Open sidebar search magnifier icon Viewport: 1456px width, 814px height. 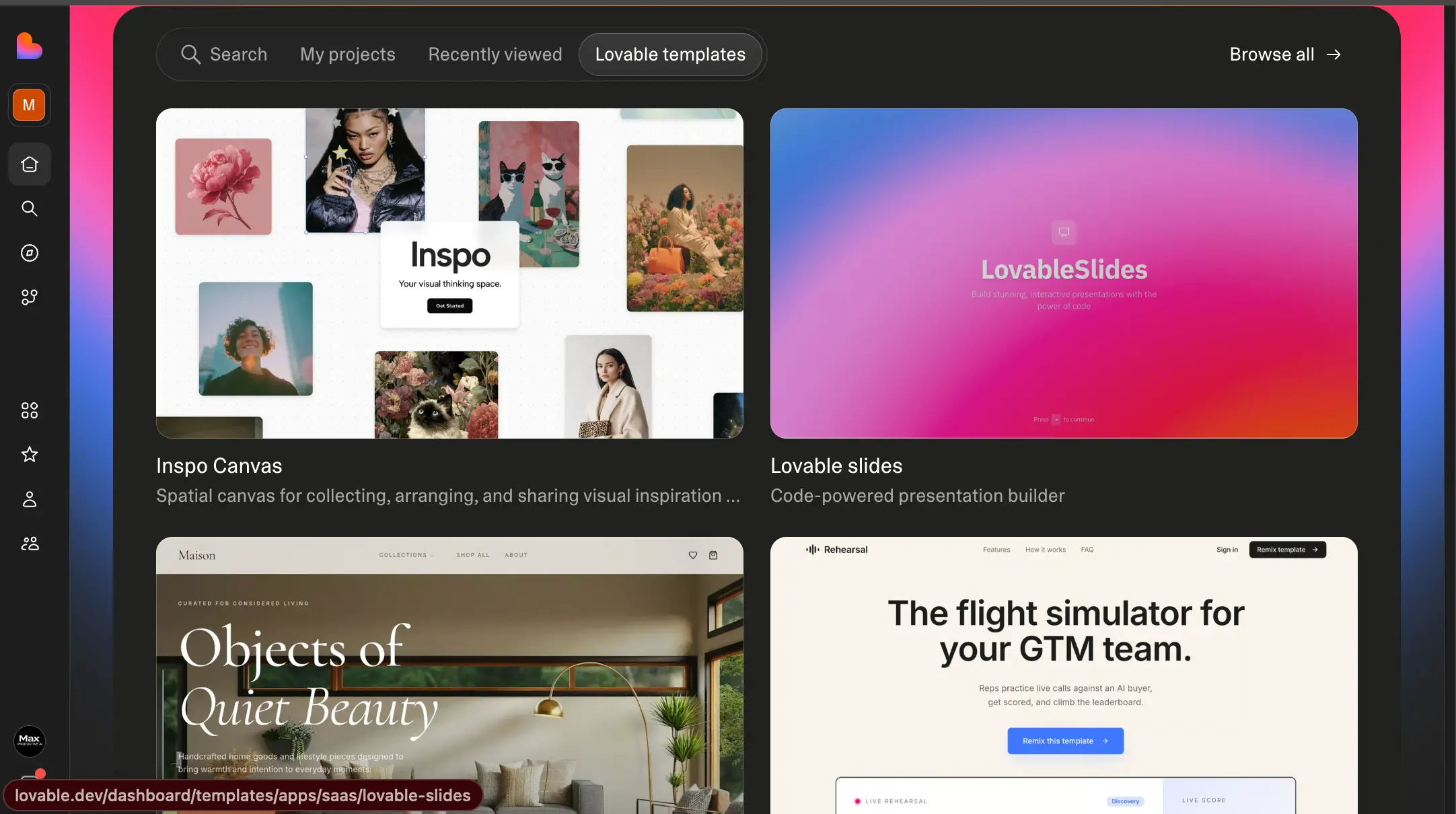[30, 209]
